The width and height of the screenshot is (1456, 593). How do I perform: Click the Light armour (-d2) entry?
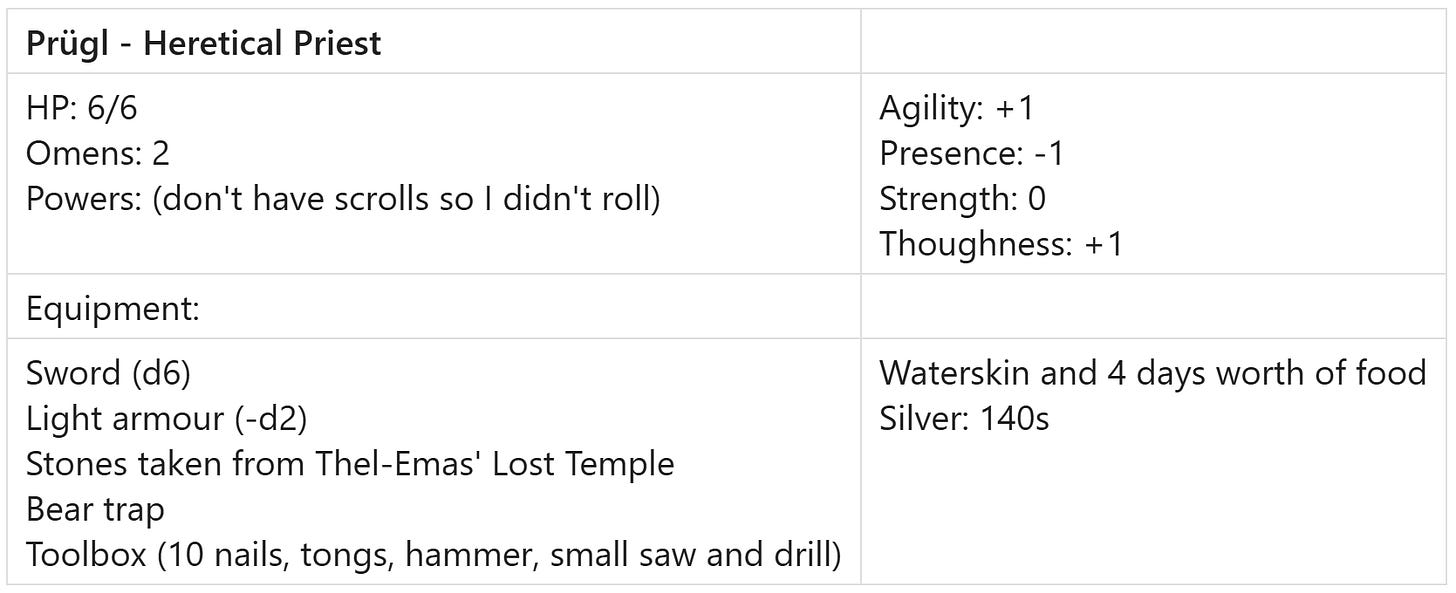166,419
